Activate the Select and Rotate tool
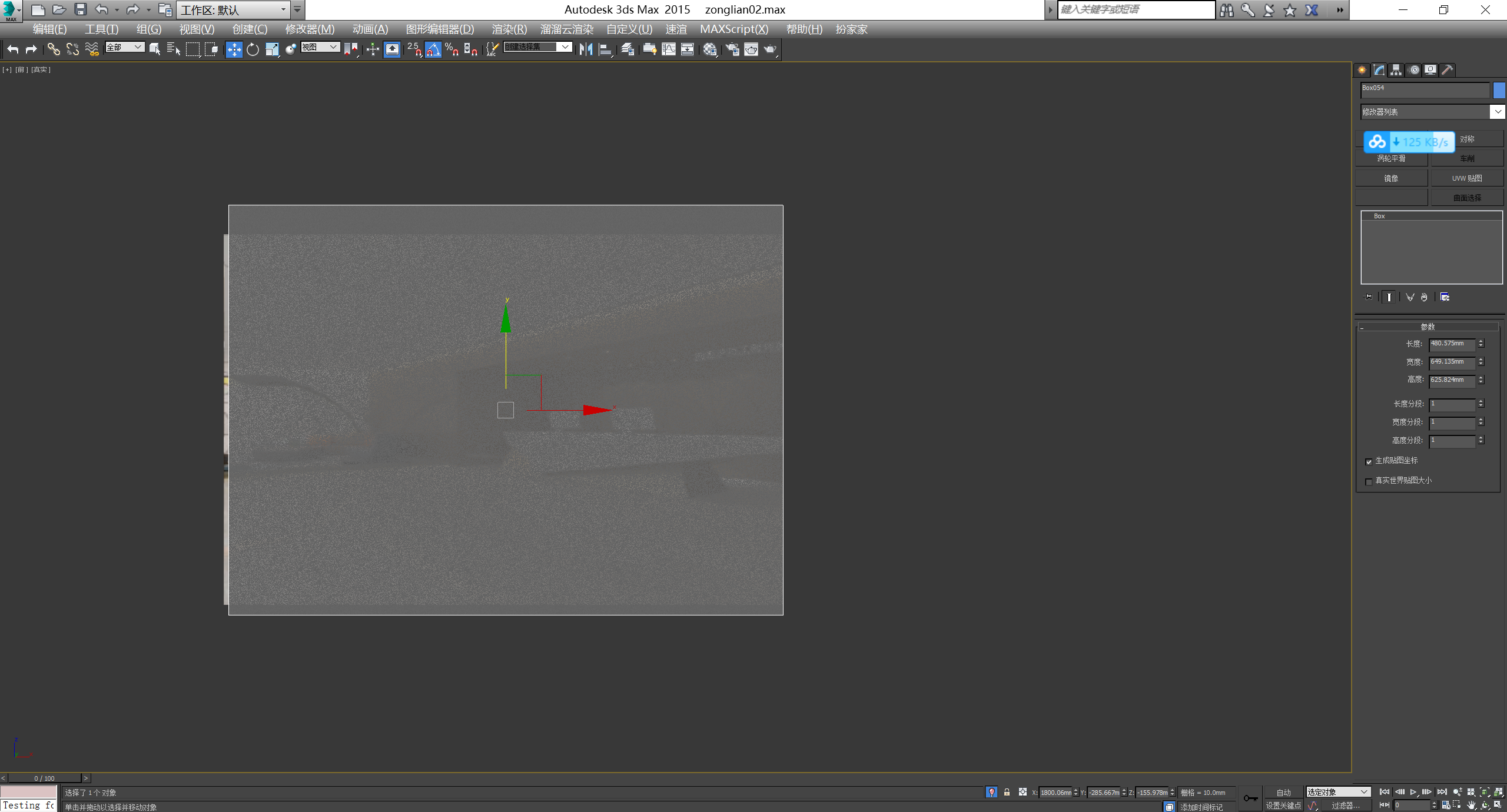The height and width of the screenshot is (812, 1507). (253, 49)
